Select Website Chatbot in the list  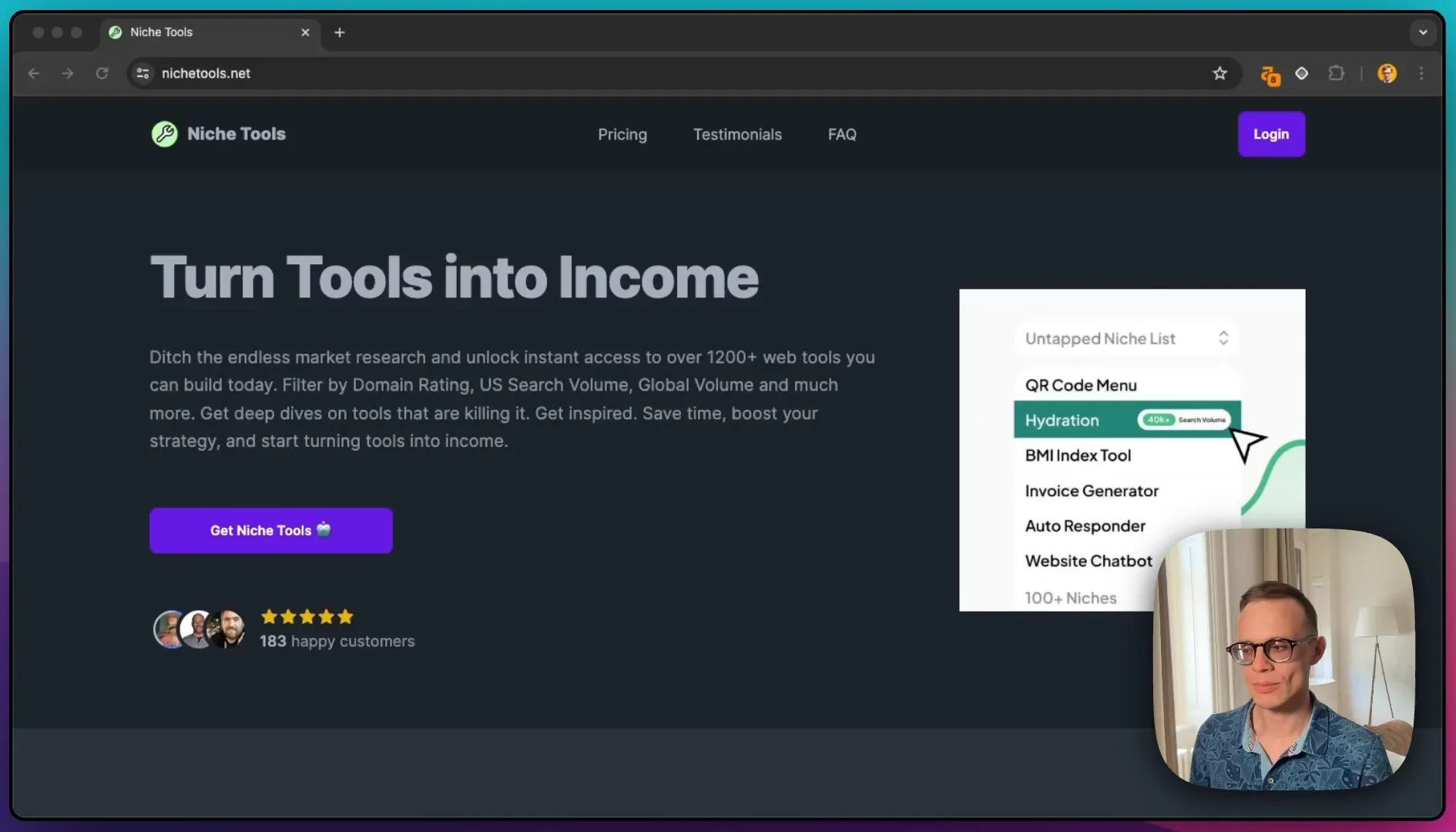coord(1089,561)
